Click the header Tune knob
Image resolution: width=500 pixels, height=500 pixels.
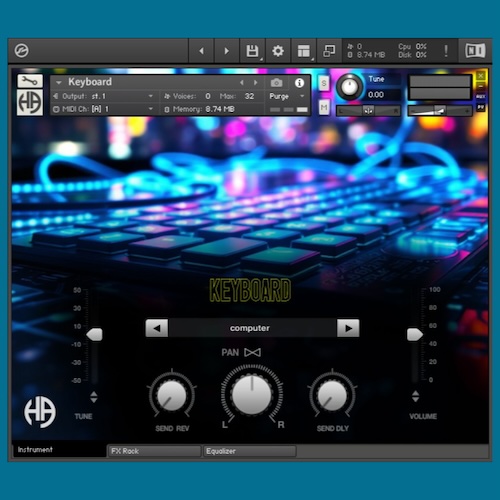click(350, 87)
